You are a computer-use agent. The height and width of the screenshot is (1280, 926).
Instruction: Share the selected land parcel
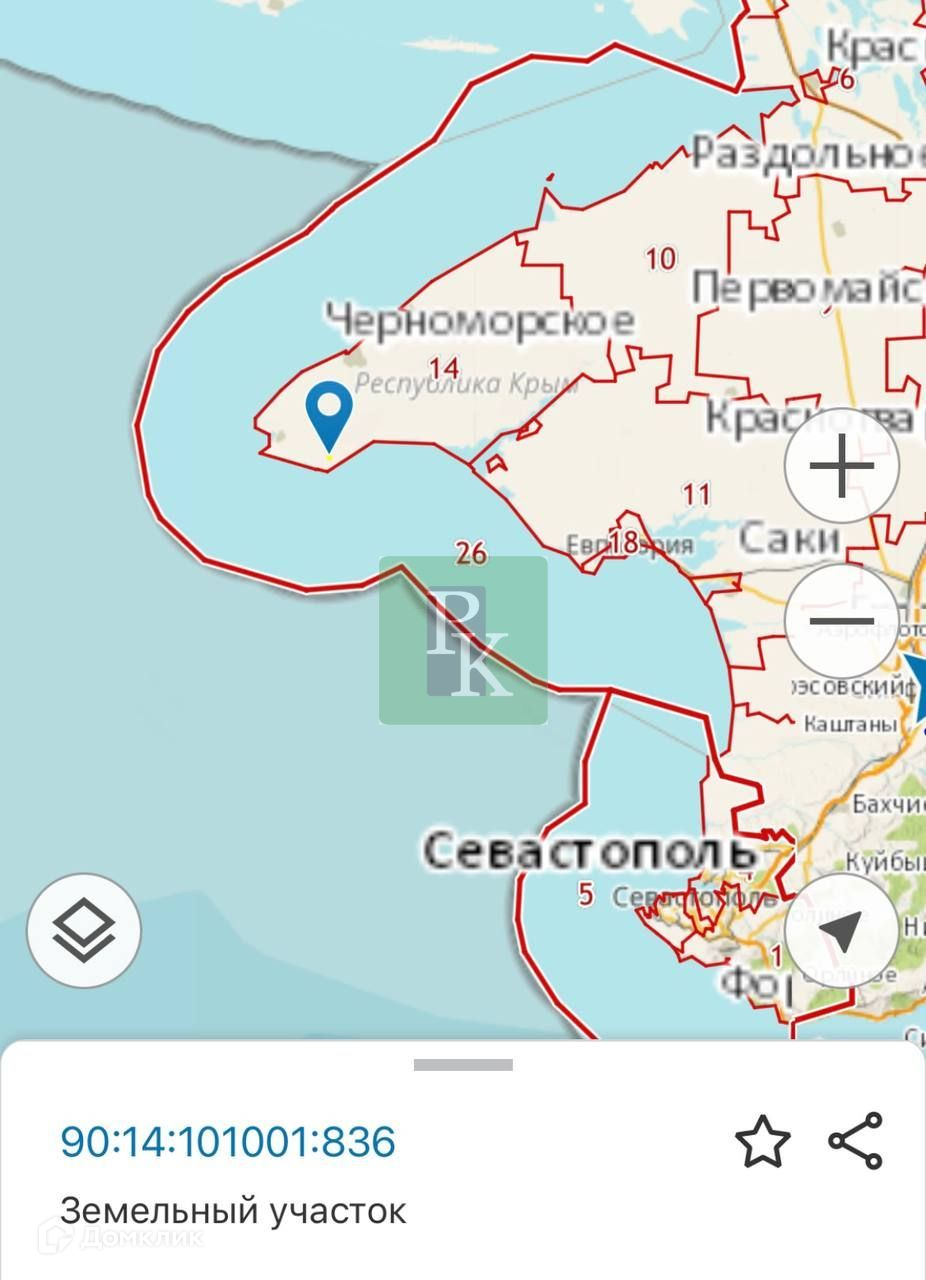[856, 1141]
